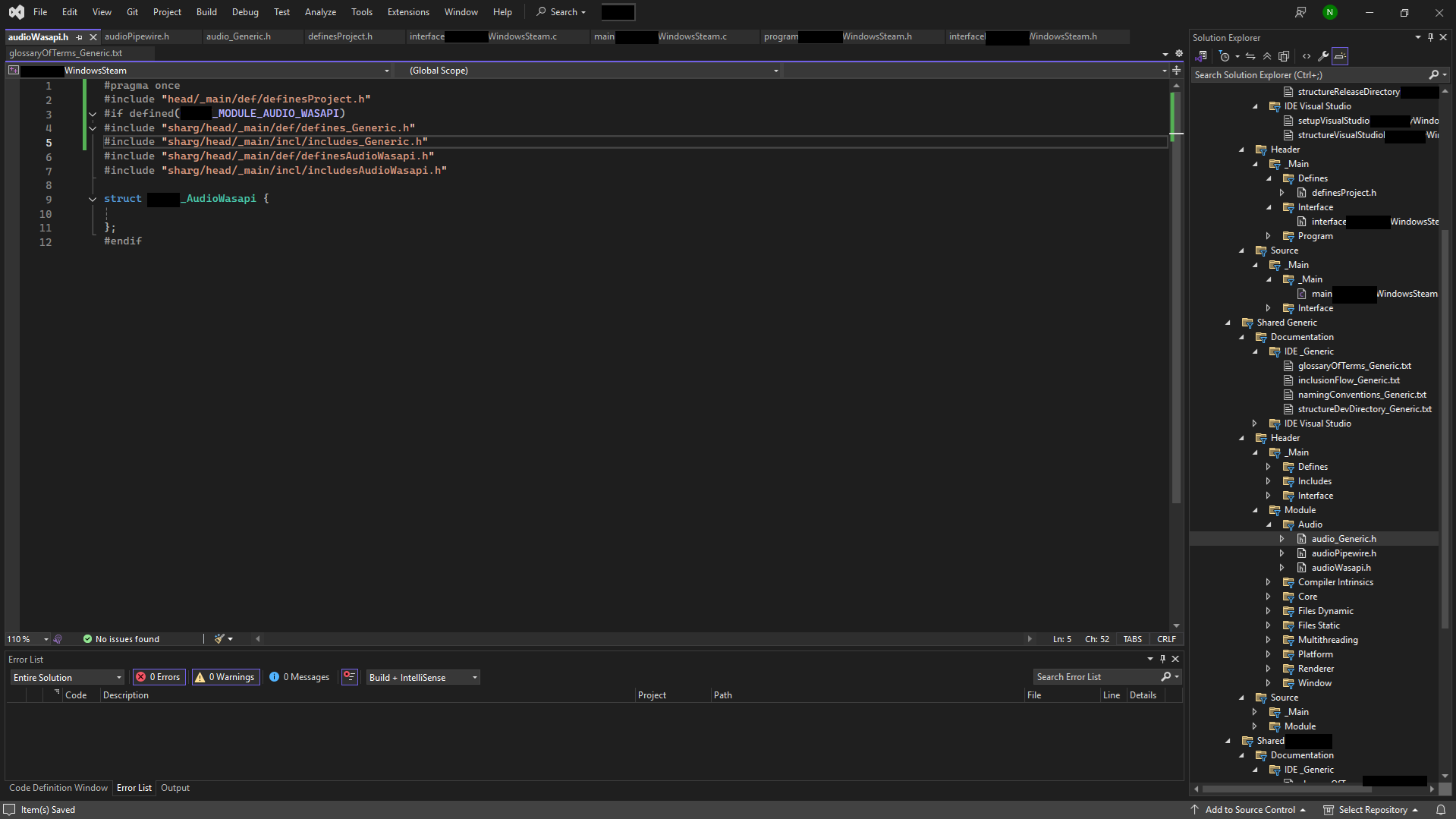1456x819 pixels.
Task: Collapse all in Solution Explorer toolbar
Action: coord(1267,56)
